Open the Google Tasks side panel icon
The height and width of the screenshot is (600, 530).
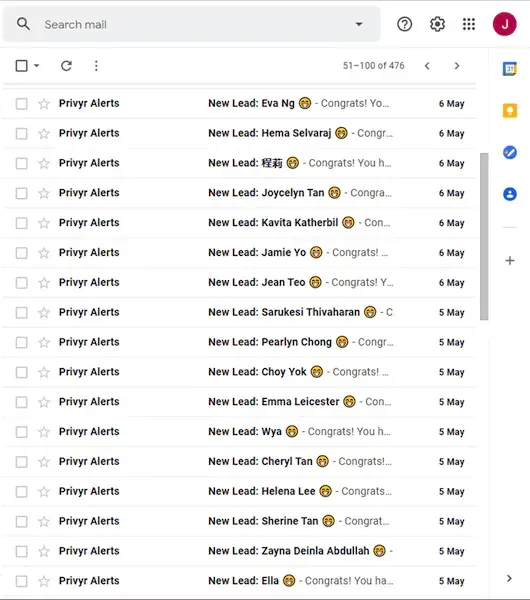(510, 153)
